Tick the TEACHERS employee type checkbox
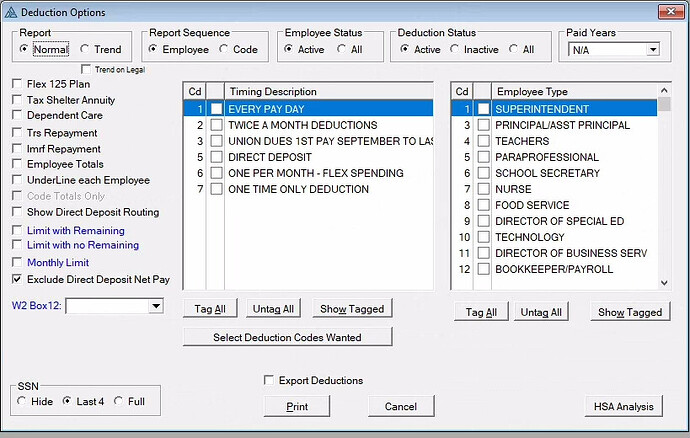 point(484,141)
